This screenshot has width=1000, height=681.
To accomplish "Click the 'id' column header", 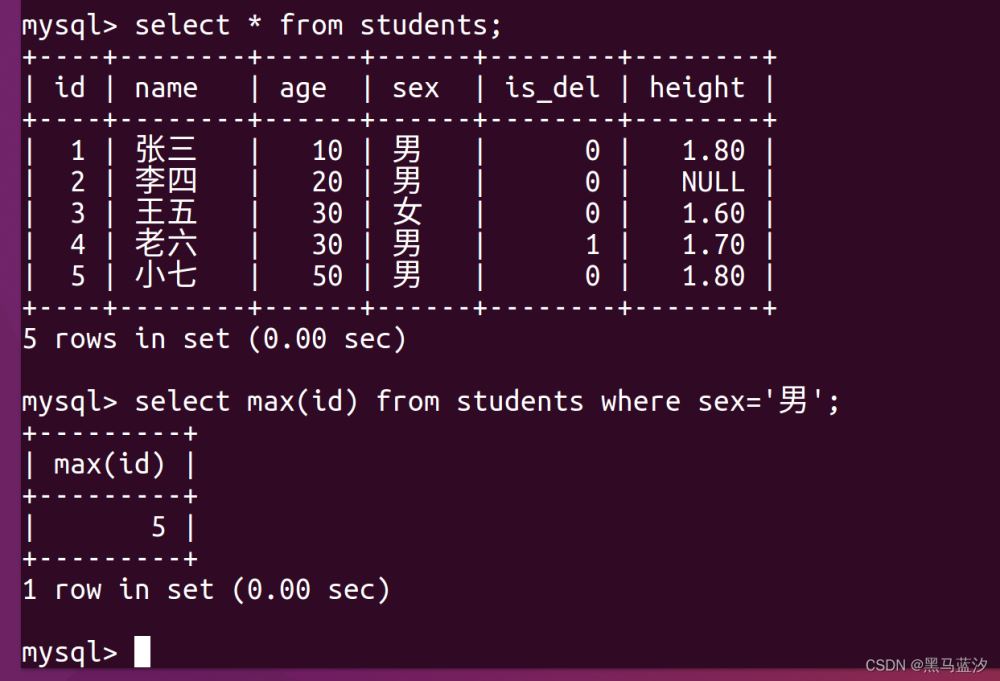I will tap(70, 88).
